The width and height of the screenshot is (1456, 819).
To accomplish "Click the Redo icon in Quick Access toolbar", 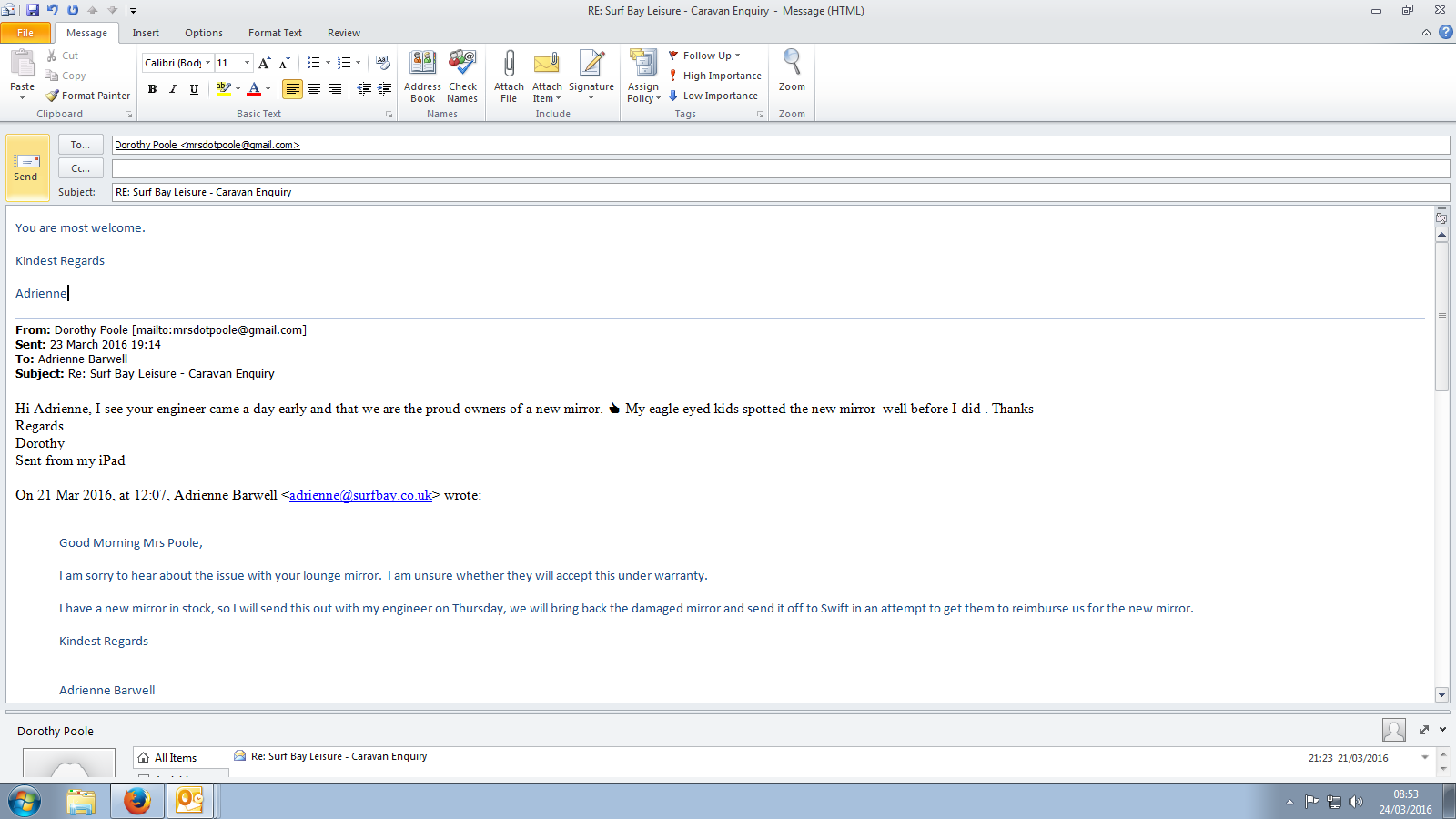I will pos(73,10).
